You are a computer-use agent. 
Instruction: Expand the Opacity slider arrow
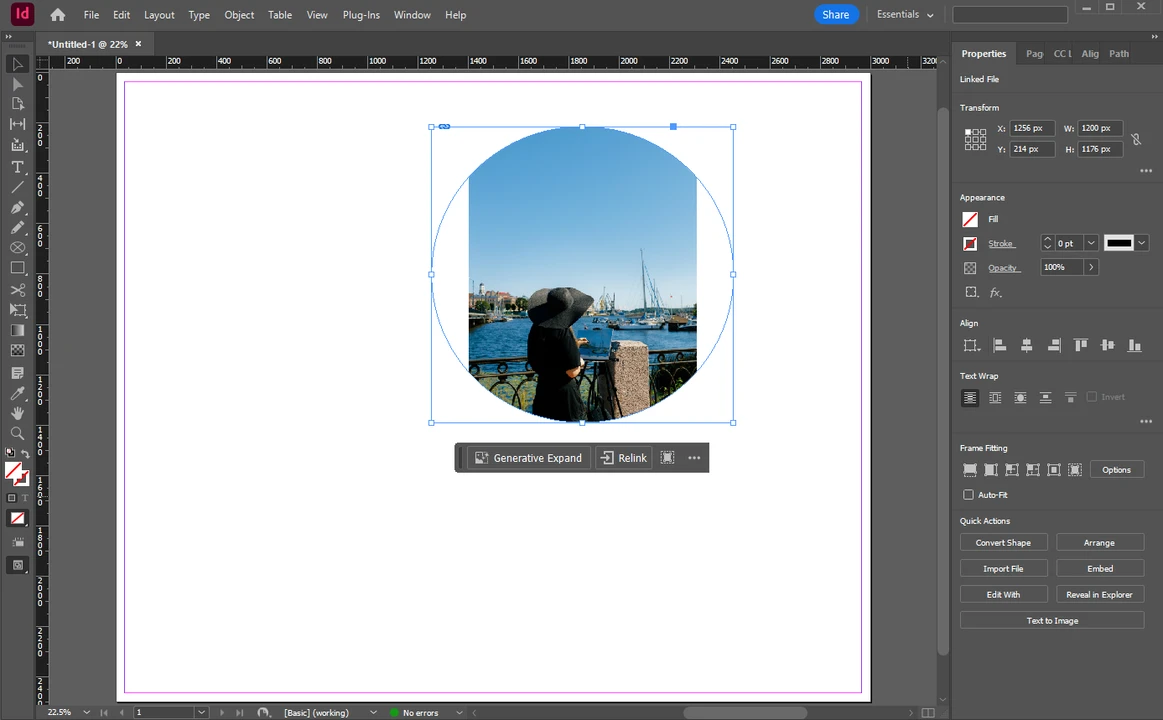click(1090, 267)
